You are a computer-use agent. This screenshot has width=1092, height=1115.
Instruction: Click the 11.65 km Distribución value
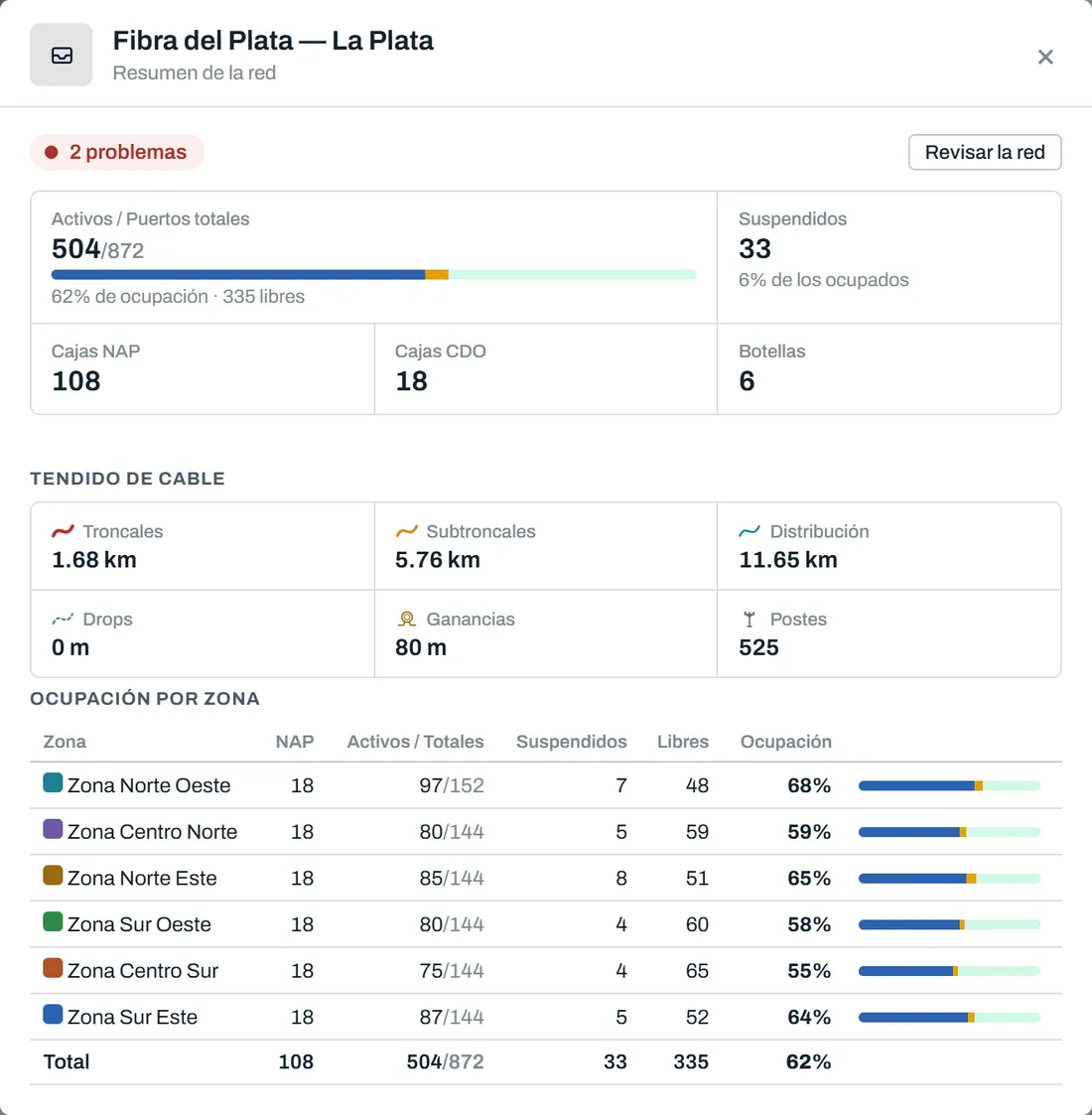(788, 560)
